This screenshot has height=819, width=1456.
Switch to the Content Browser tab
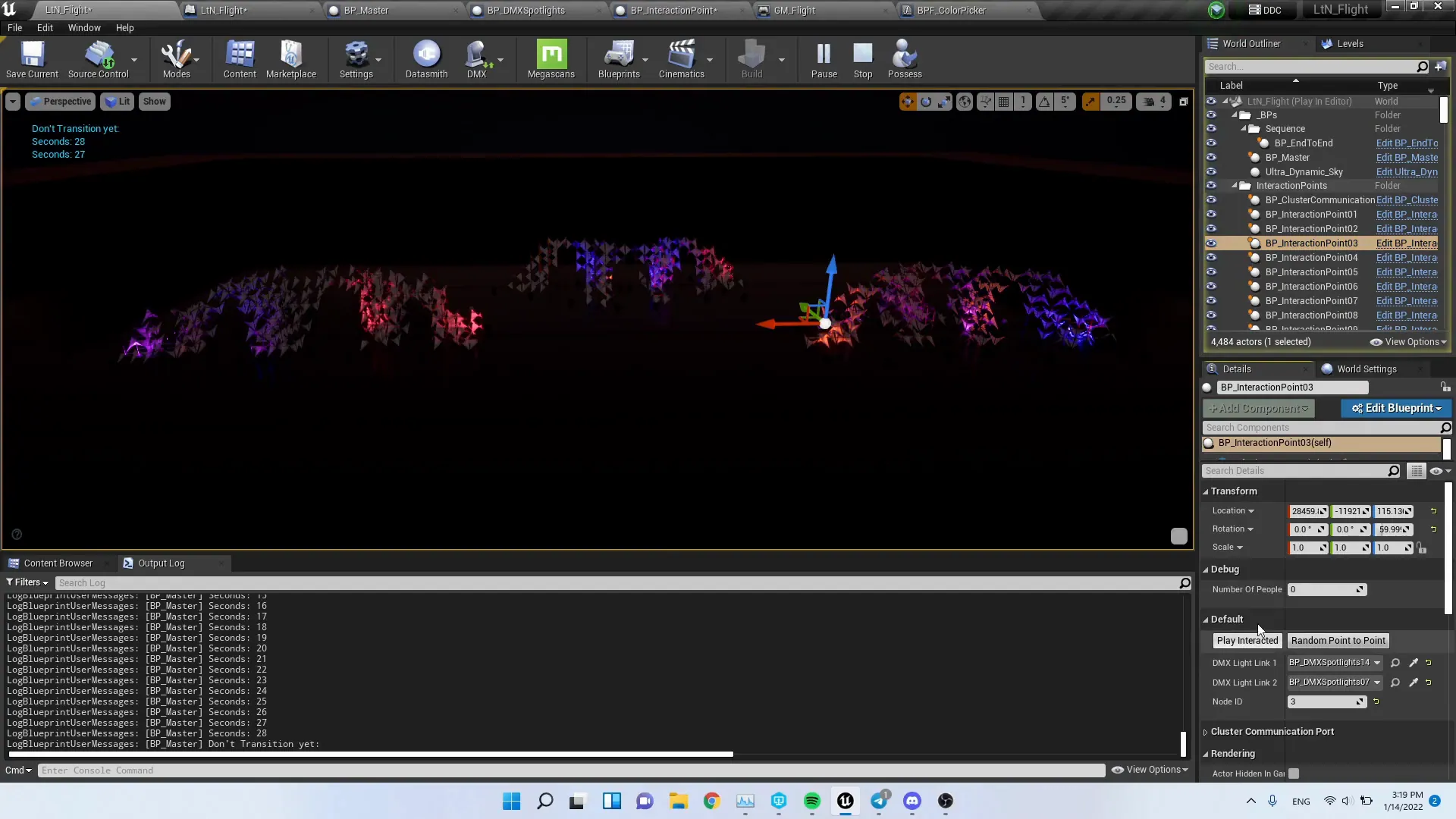coord(58,563)
